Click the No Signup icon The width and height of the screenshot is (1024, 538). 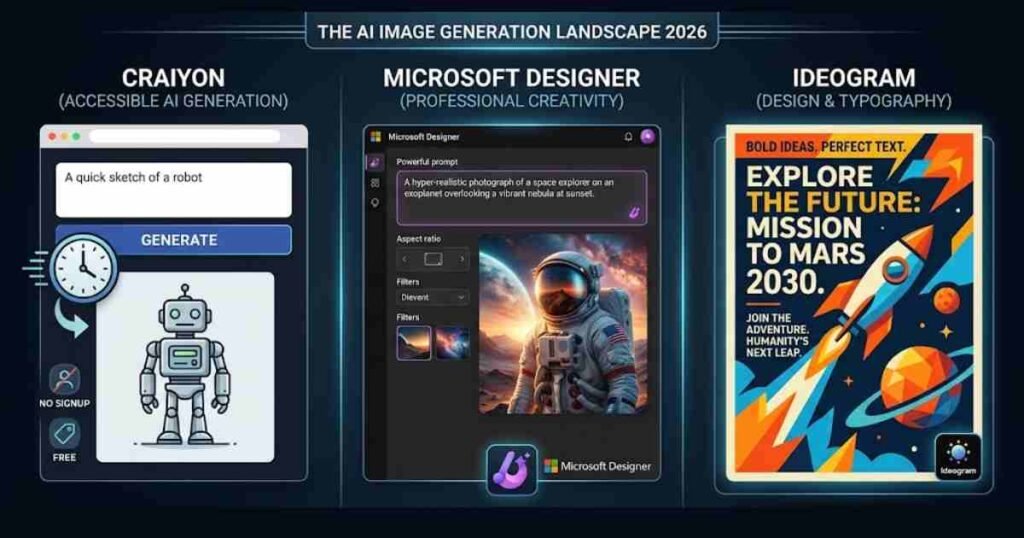click(65, 379)
